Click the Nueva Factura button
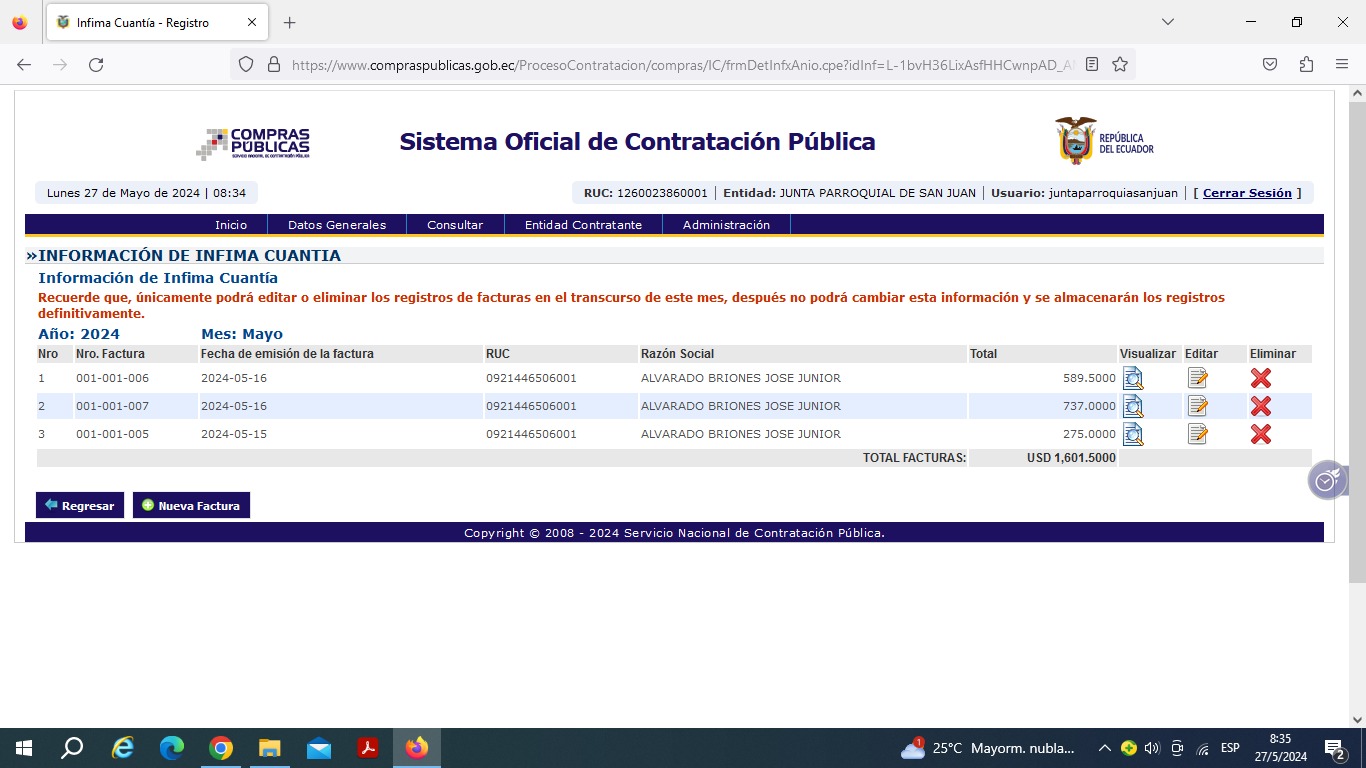The width and height of the screenshot is (1366, 768). coord(191,505)
